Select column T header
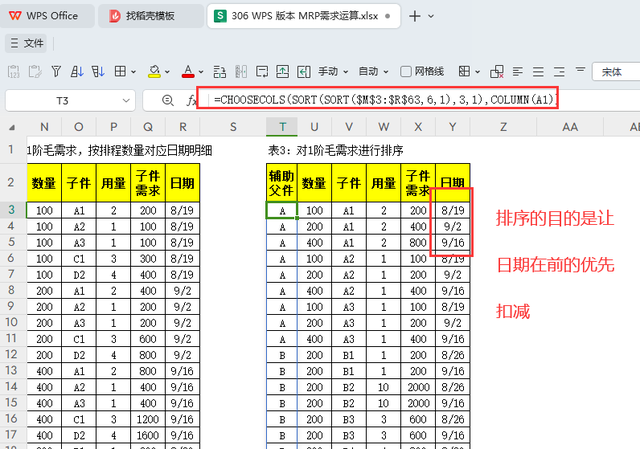Image resolution: width=640 pixels, height=449 pixels. 282,127
